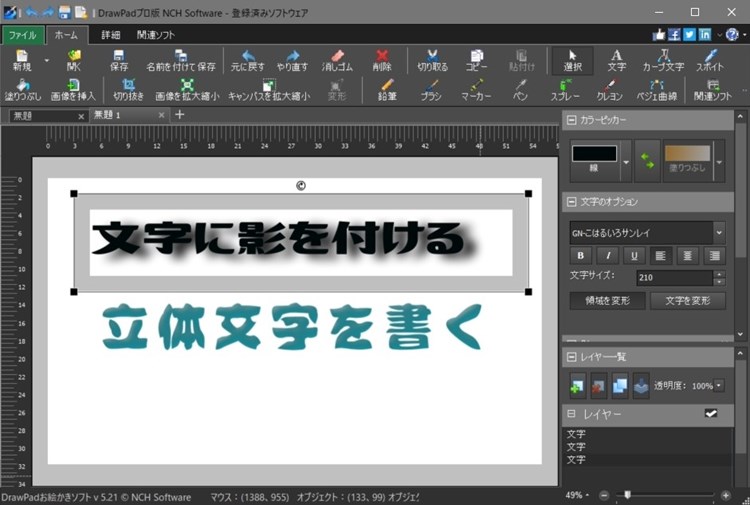The image size is (750, 505).
Task: Activate the 選択 selection tool
Action: pos(573,60)
